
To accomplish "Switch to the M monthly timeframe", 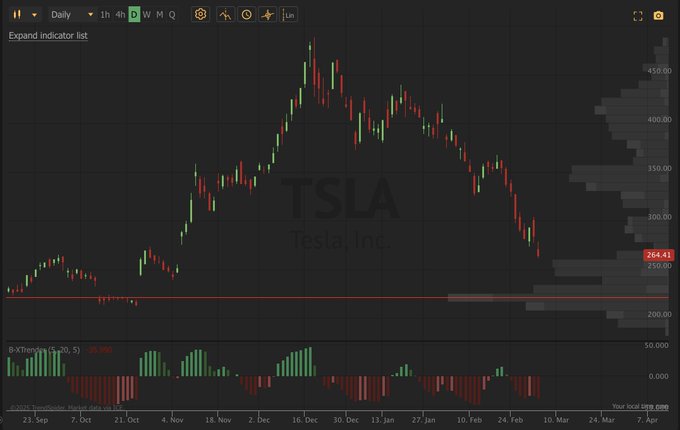I will pyautogui.click(x=160, y=15).
